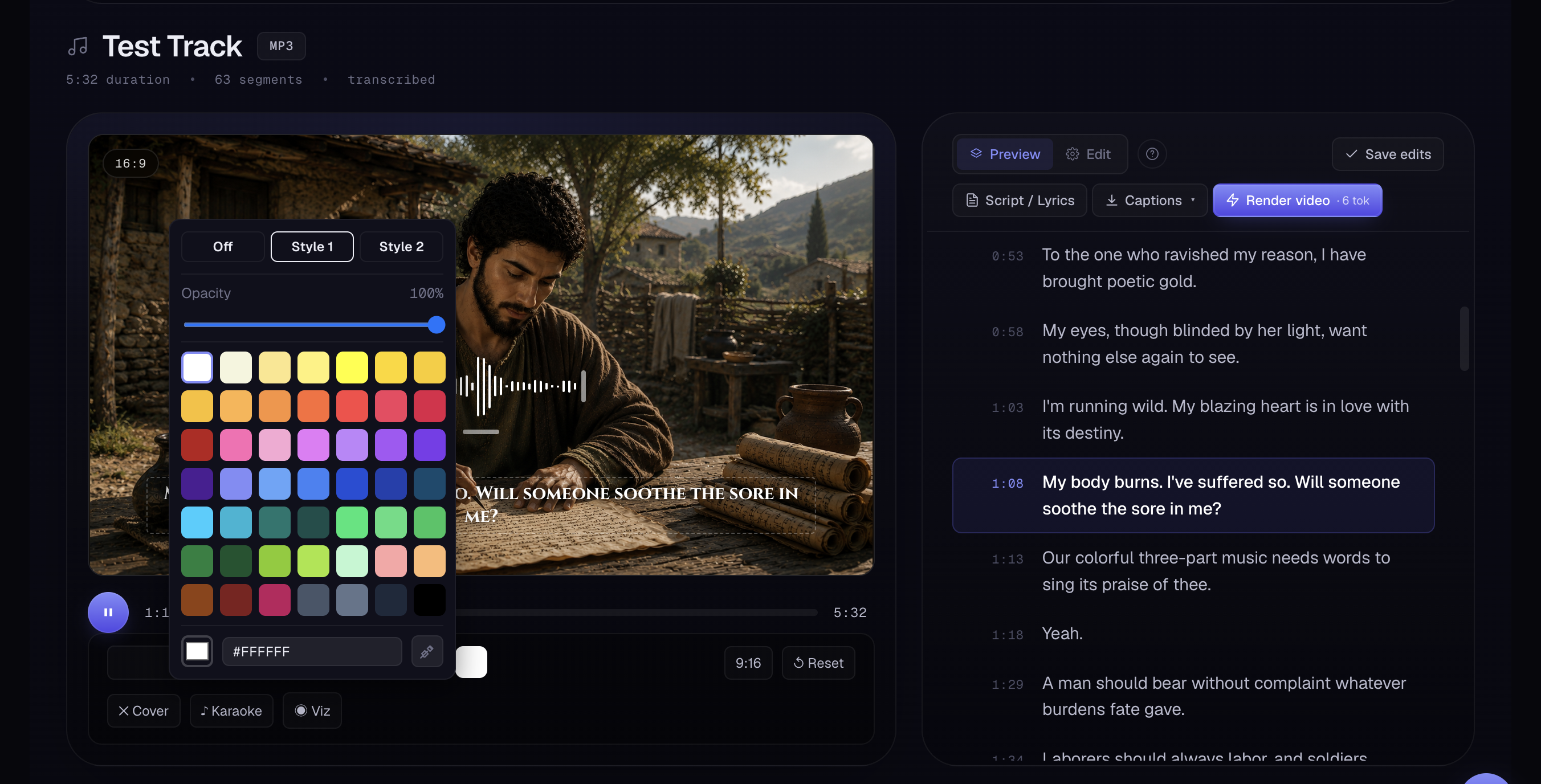
Task: Switch to the Preview tab
Action: 1004,154
